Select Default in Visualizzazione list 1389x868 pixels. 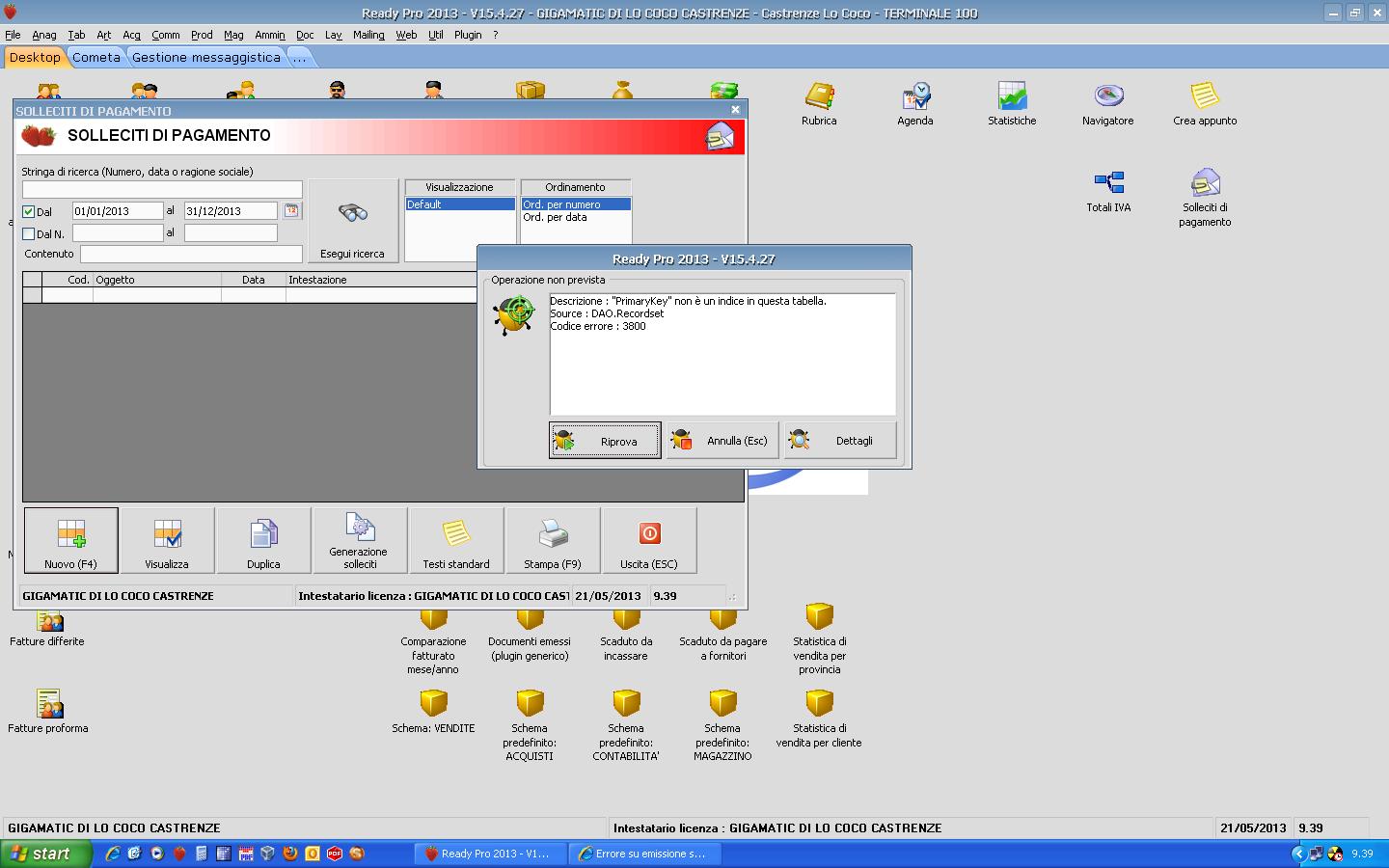(x=459, y=204)
